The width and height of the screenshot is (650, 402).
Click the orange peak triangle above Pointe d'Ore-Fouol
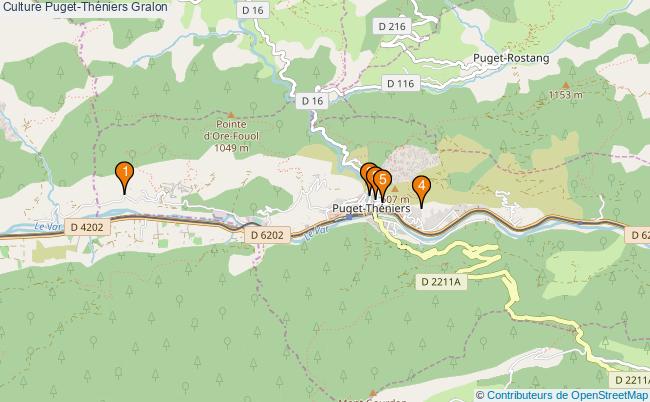coord(231,115)
